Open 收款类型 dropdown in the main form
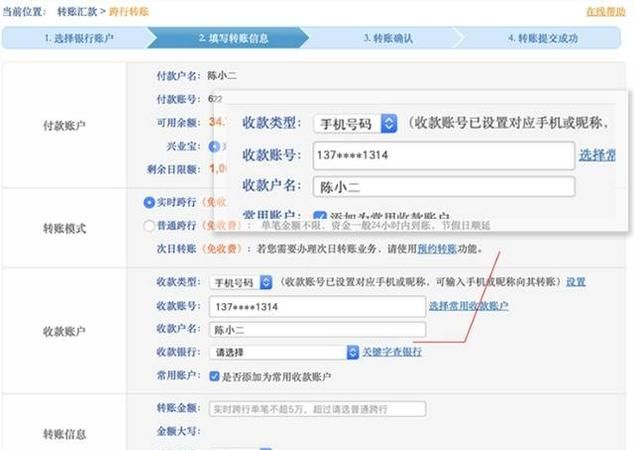The width and height of the screenshot is (634, 450). click(241, 282)
